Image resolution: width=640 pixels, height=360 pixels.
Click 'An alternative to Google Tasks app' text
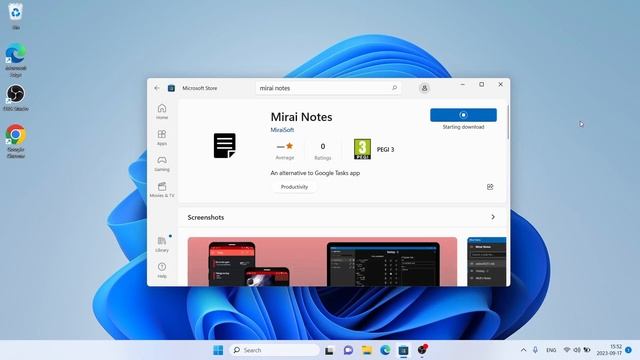315,173
